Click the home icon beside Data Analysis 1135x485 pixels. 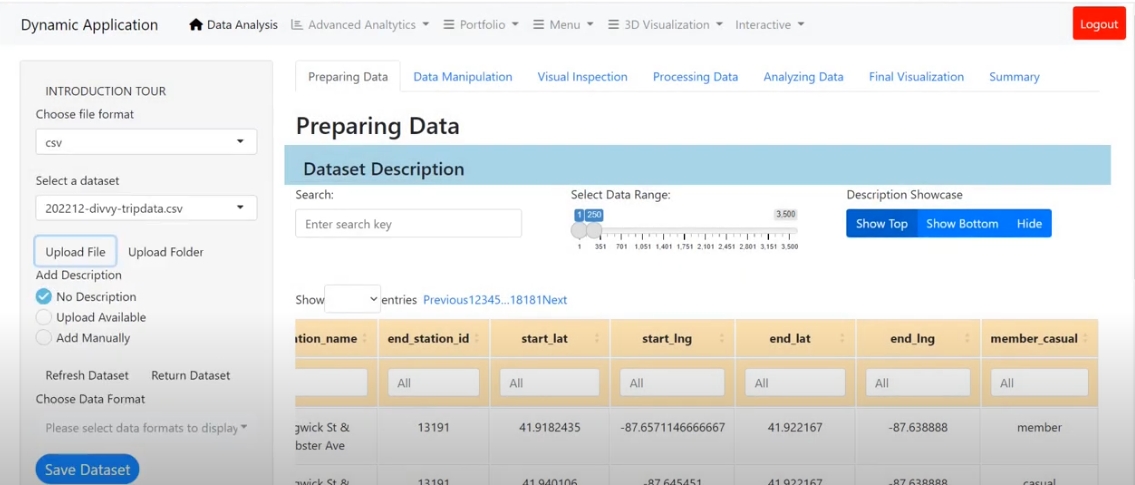pyautogui.click(x=195, y=25)
